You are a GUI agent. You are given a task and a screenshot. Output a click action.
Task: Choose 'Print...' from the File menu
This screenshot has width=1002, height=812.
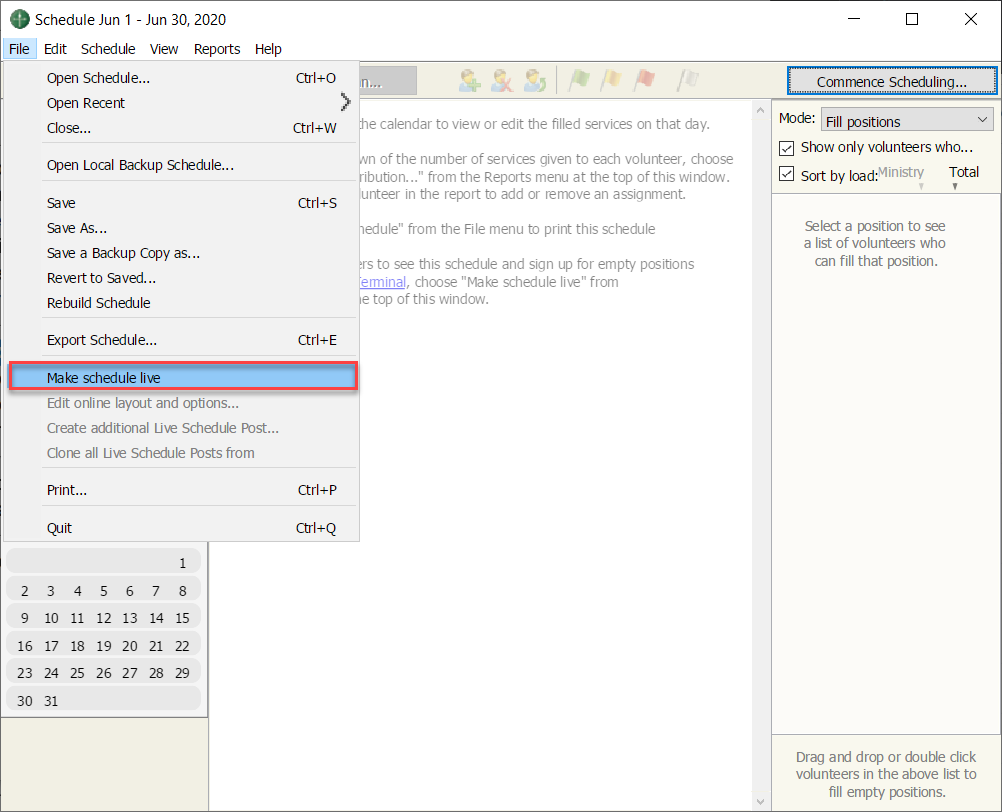(67, 490)
